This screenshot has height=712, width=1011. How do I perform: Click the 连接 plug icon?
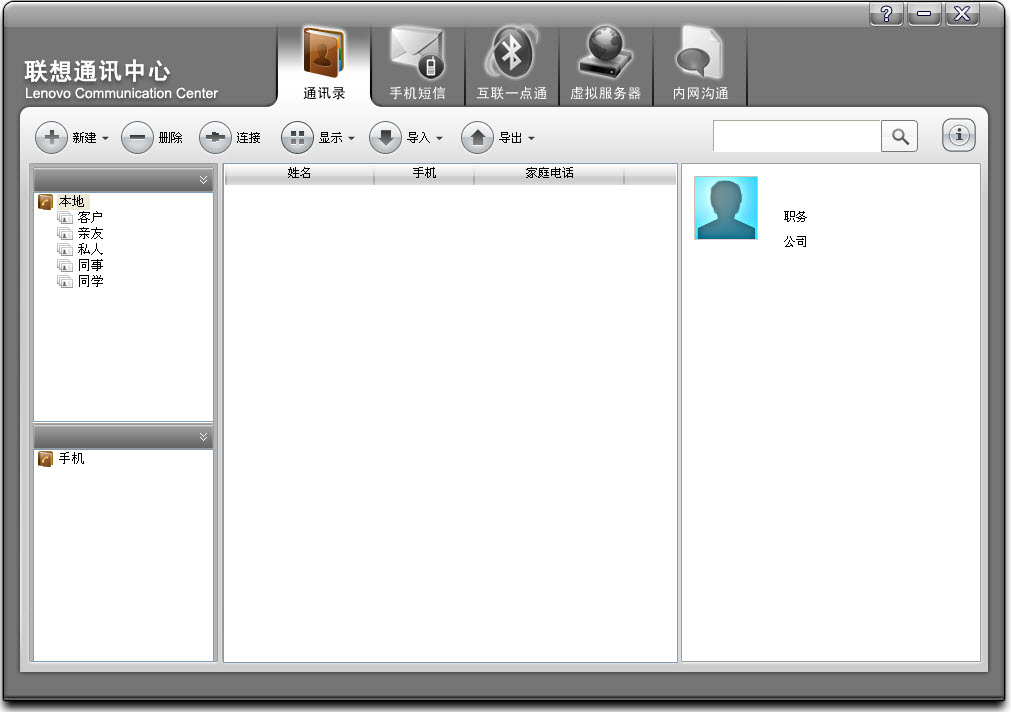pos(215,137)
